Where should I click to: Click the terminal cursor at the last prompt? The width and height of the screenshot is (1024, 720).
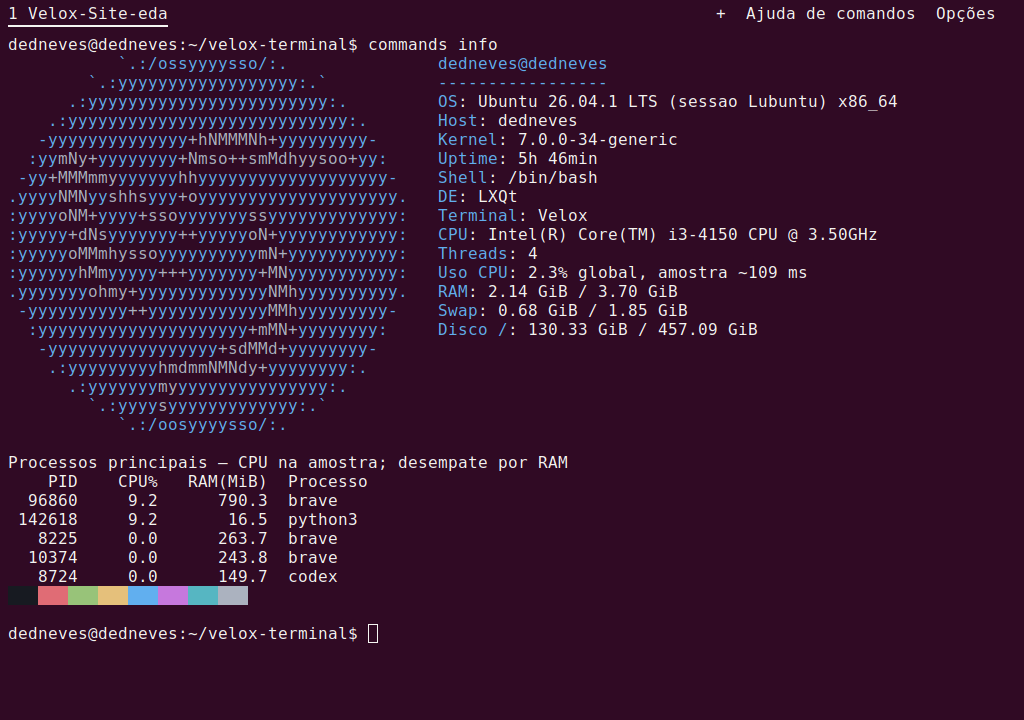[x=373, y=634]
